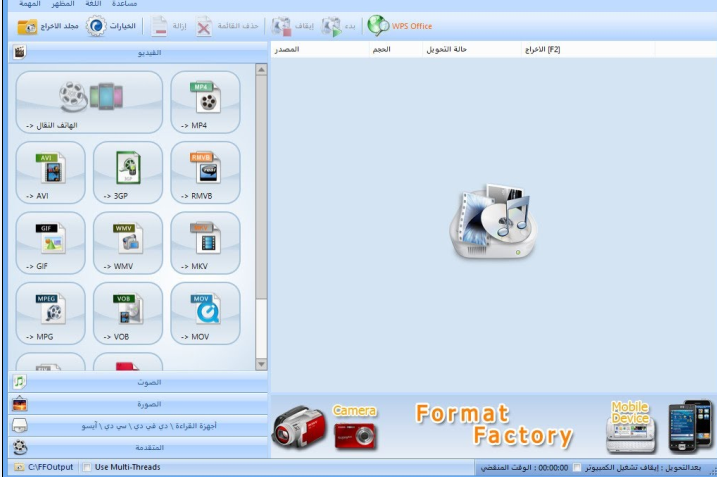Click the C:\FFOutput folder icon in status bar
Image resolution: width=717 pixels, height=477 pixels.
[x=19, y=467]
